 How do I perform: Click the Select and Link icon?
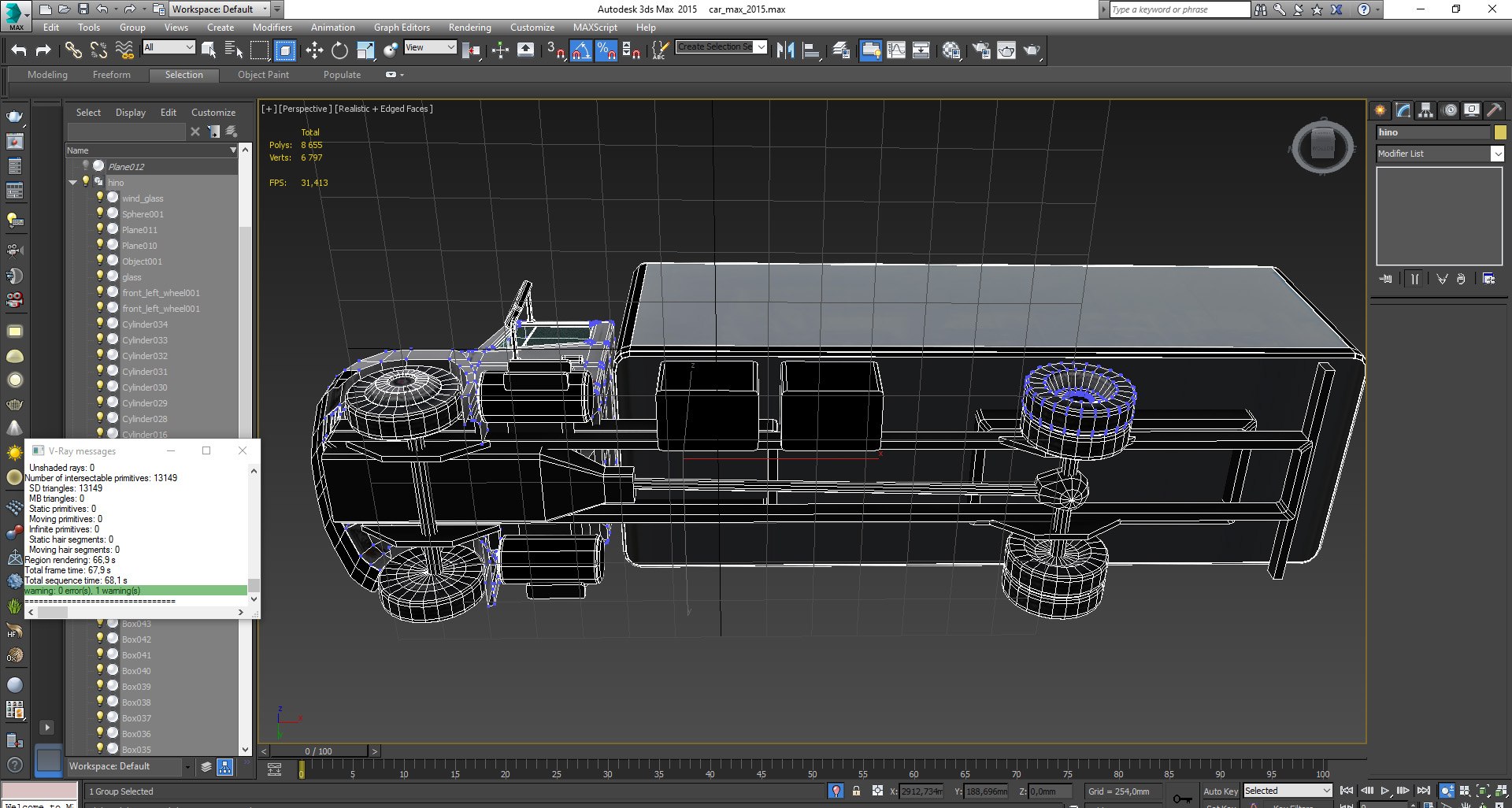[73, 50]
